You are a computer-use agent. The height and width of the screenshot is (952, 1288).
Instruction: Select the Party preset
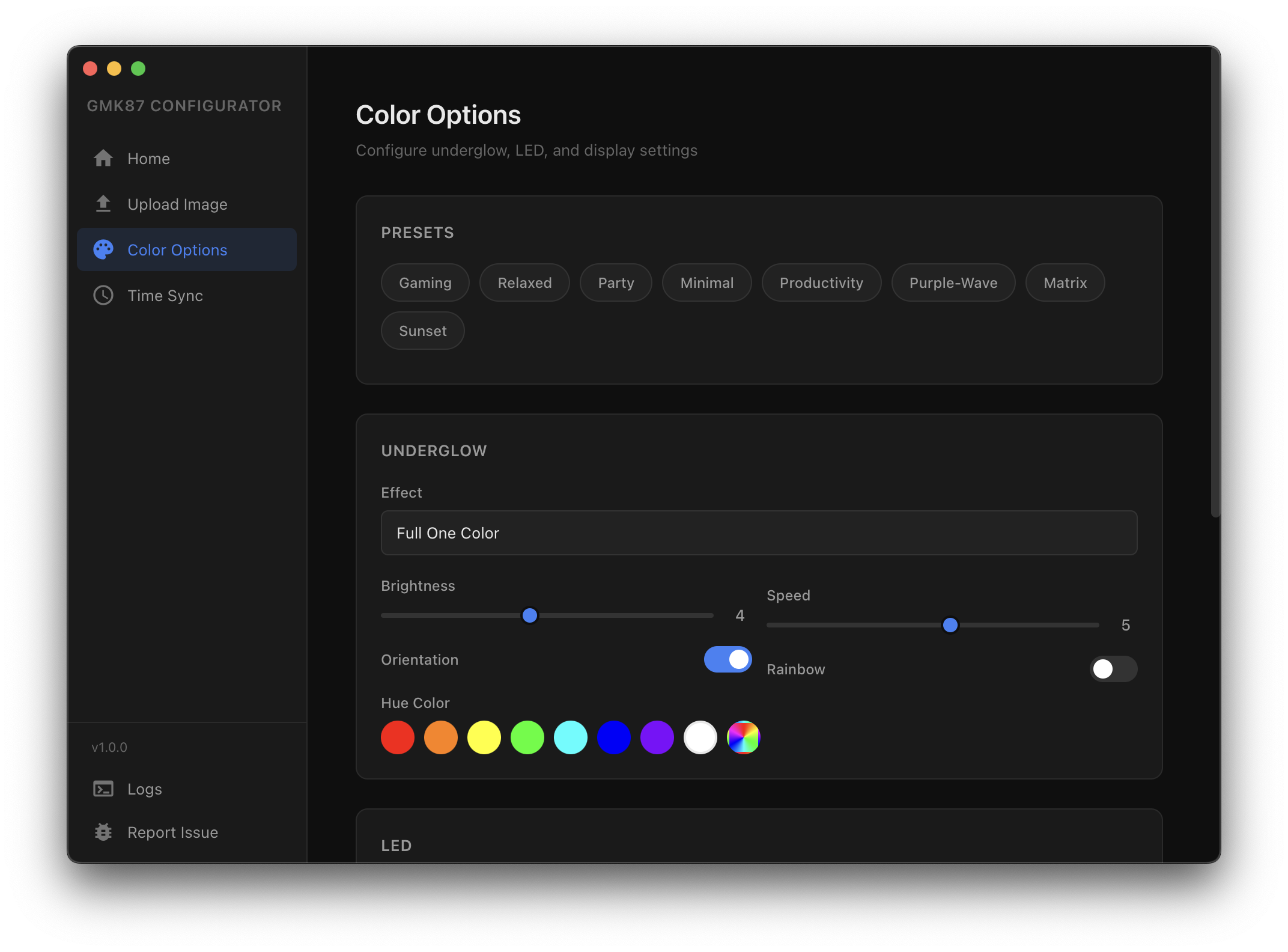point(615,282)
